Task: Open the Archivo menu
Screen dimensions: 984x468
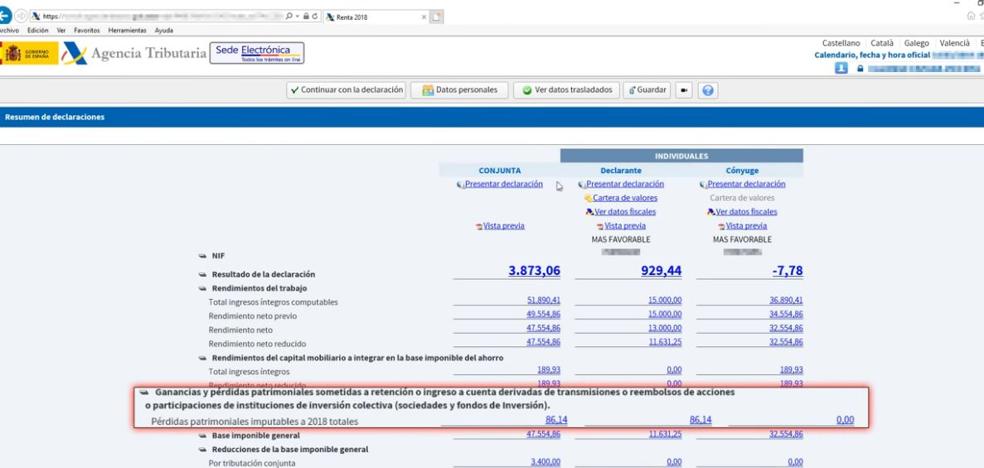Action: click(x=8, y=30)
